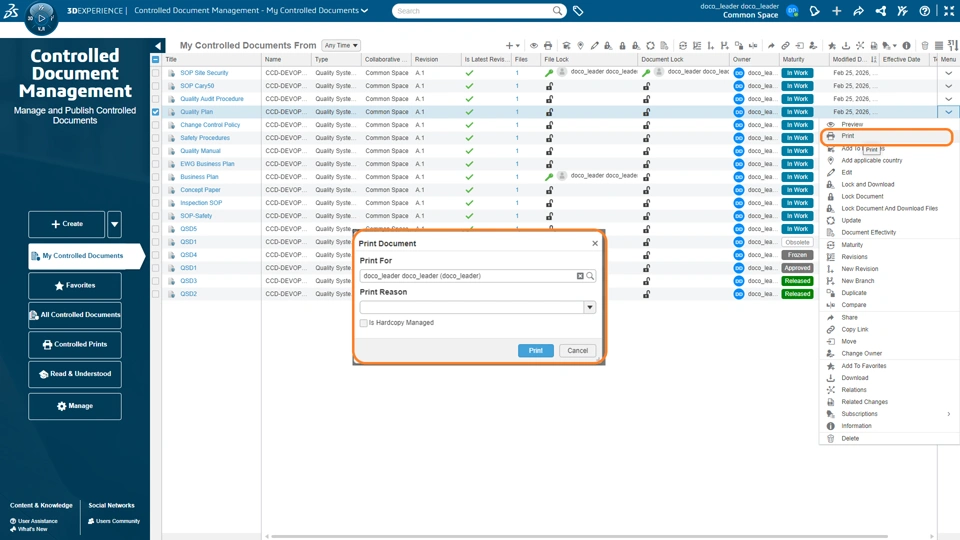The height and width of the screenshot is (540, 960).
Task: Click the toolbar Edit pencil icon
Action: click(x=594, y=45)
